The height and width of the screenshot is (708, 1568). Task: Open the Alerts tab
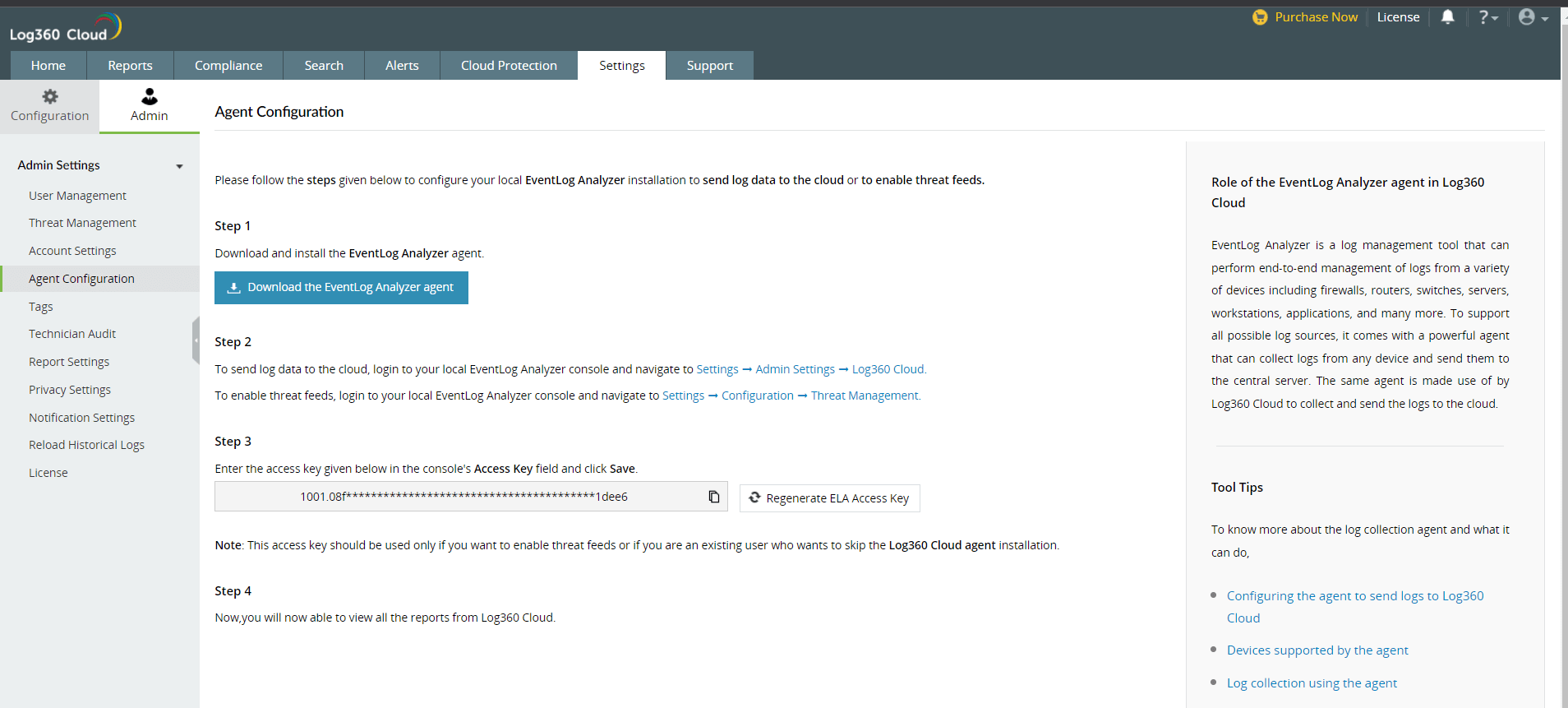tap(402, 66)
